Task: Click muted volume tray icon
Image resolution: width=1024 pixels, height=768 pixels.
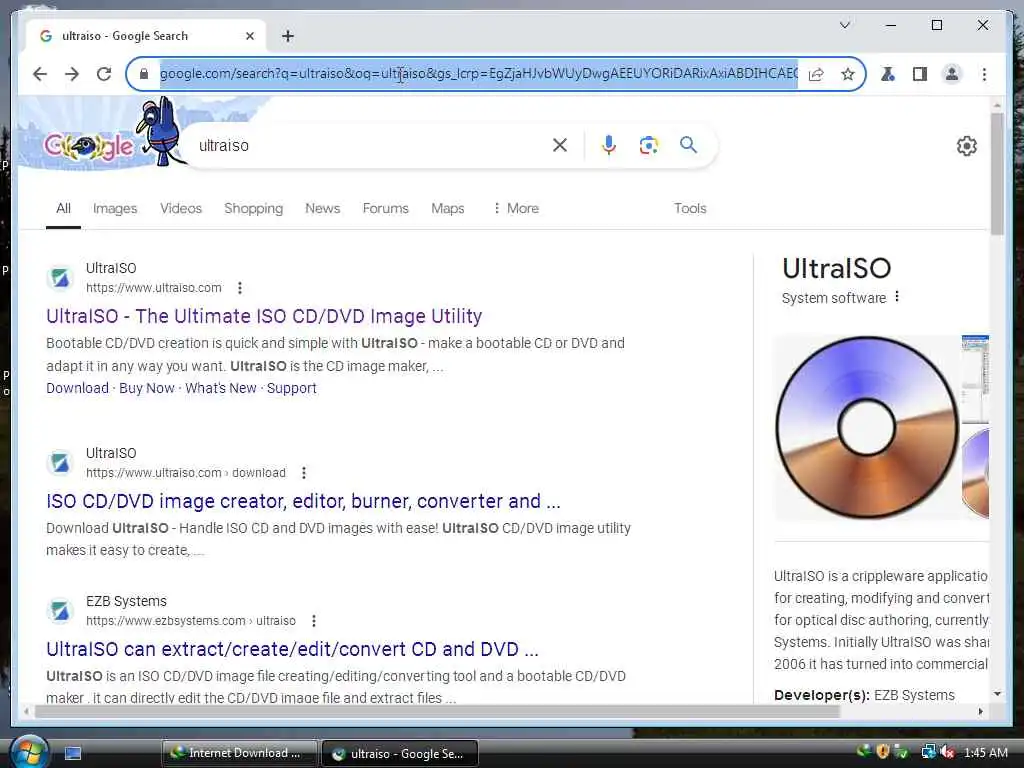Action: click(947, 752)
